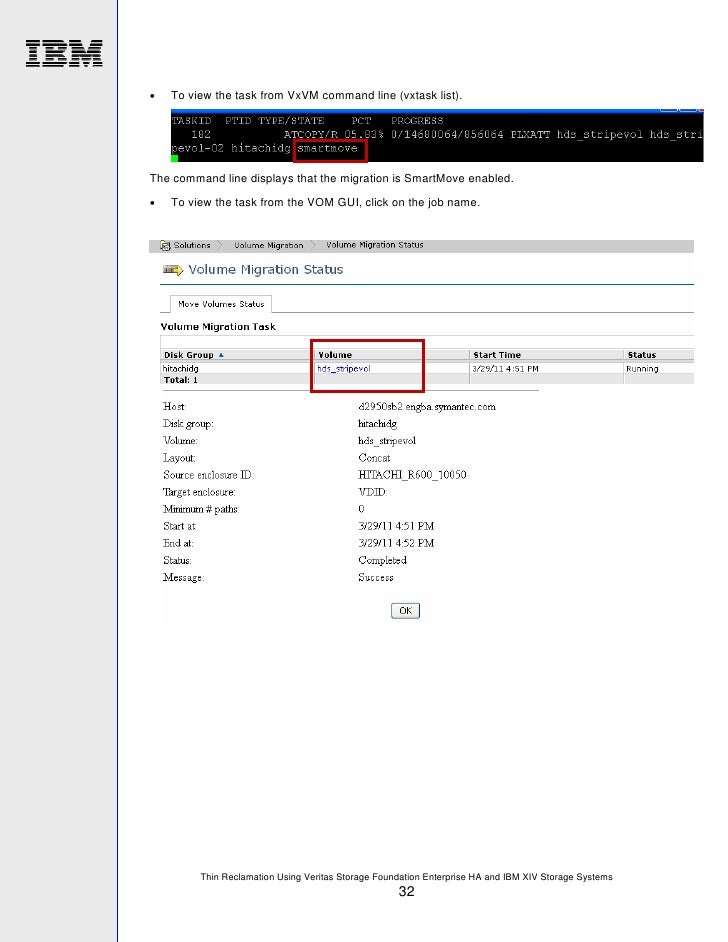Click the Status column header
Screen dimensions: 728x942
coord(642,354)
